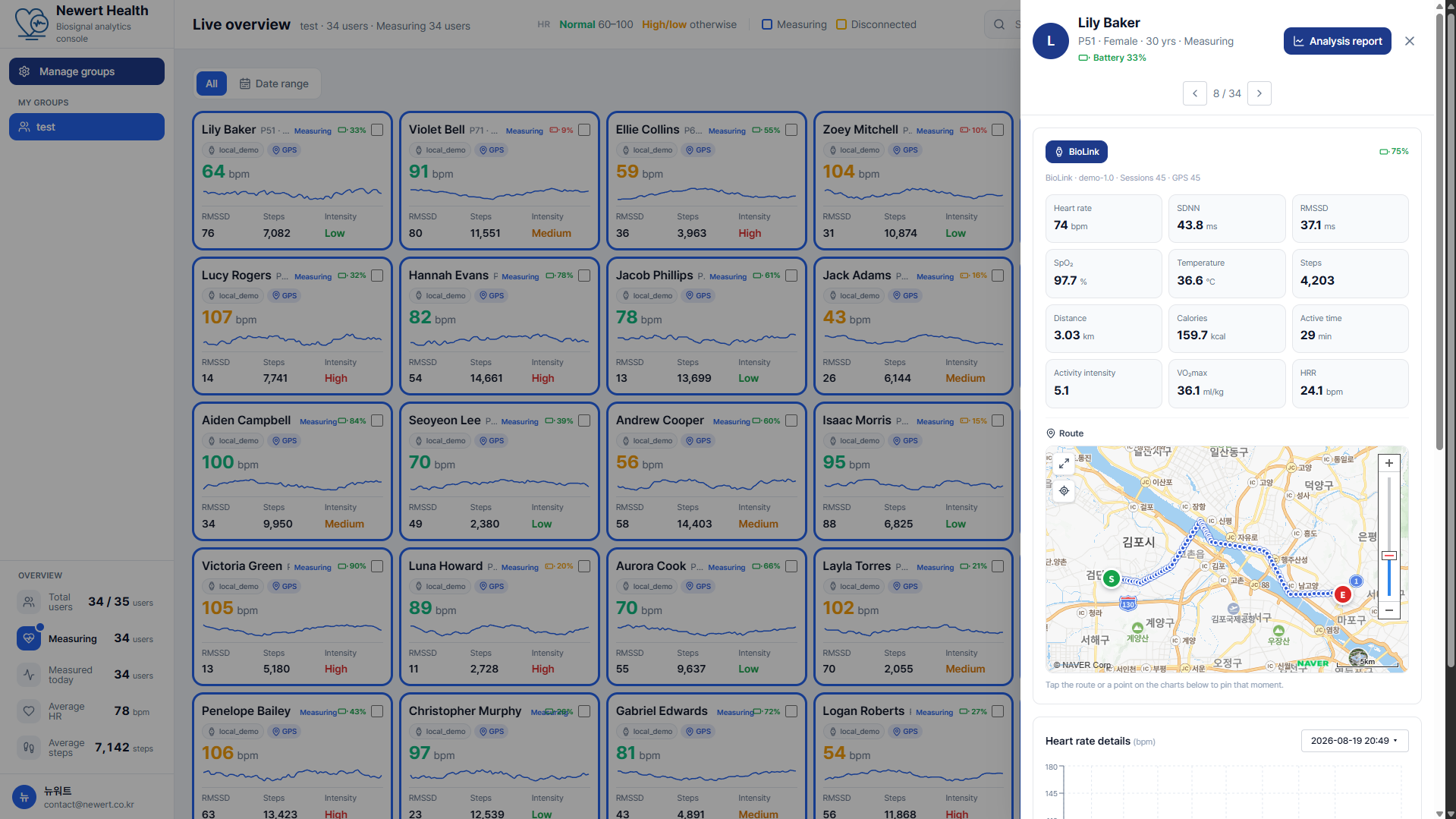The image size is (1456, 819).
Task: Open Gabriel Edwards user card
Action: (706, 756)
